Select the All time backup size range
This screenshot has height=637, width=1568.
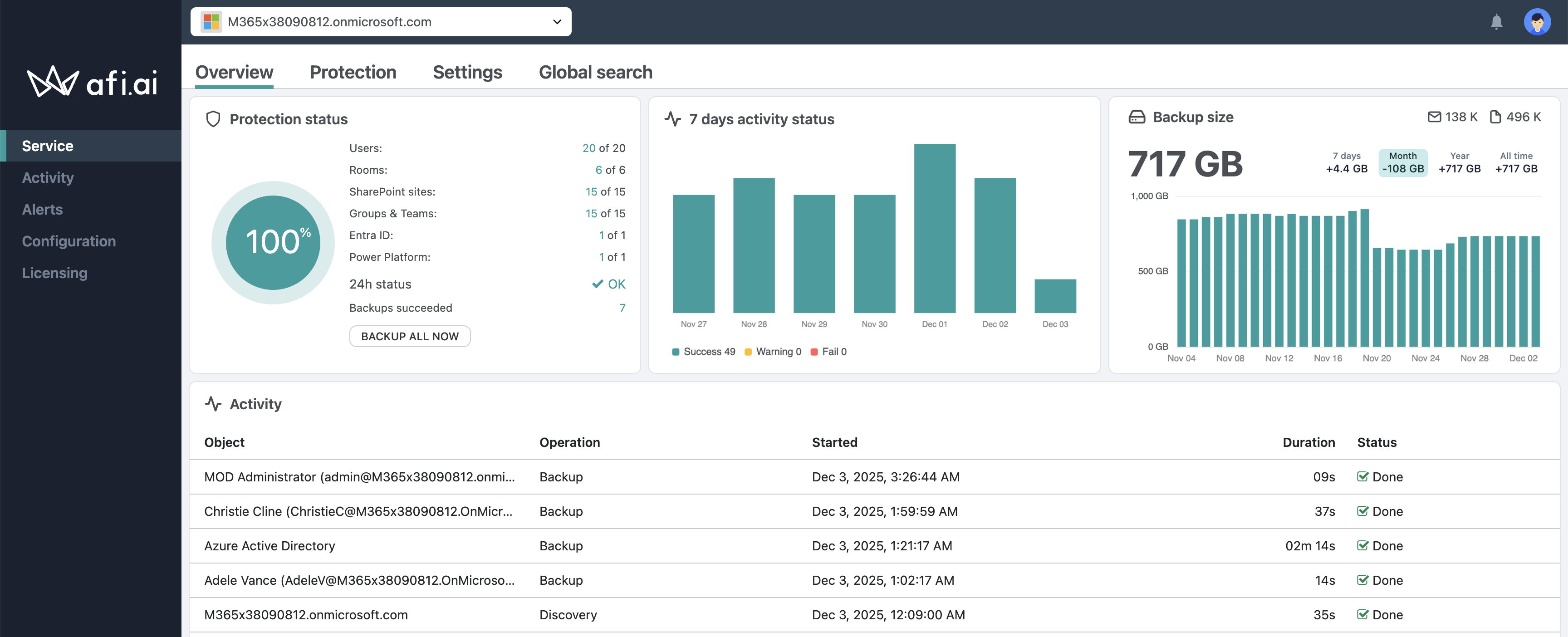click(1516, 162)
